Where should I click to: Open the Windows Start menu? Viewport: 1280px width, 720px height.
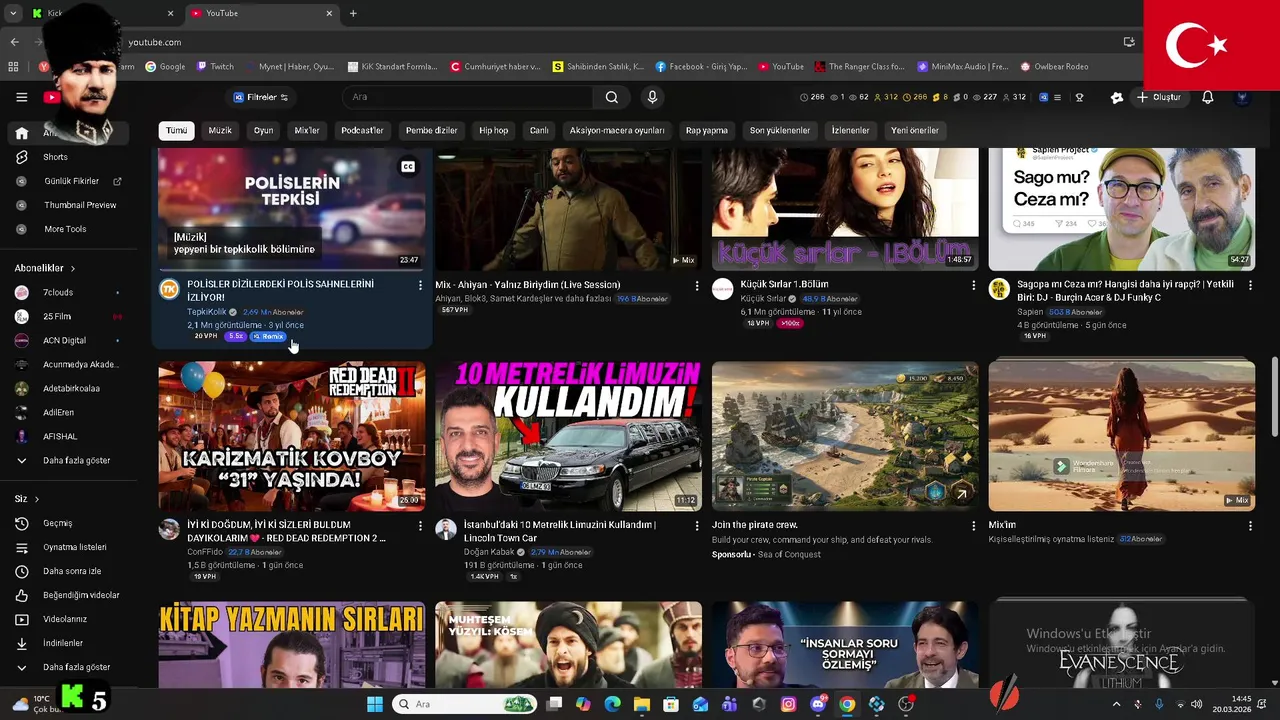pos(374,704)
